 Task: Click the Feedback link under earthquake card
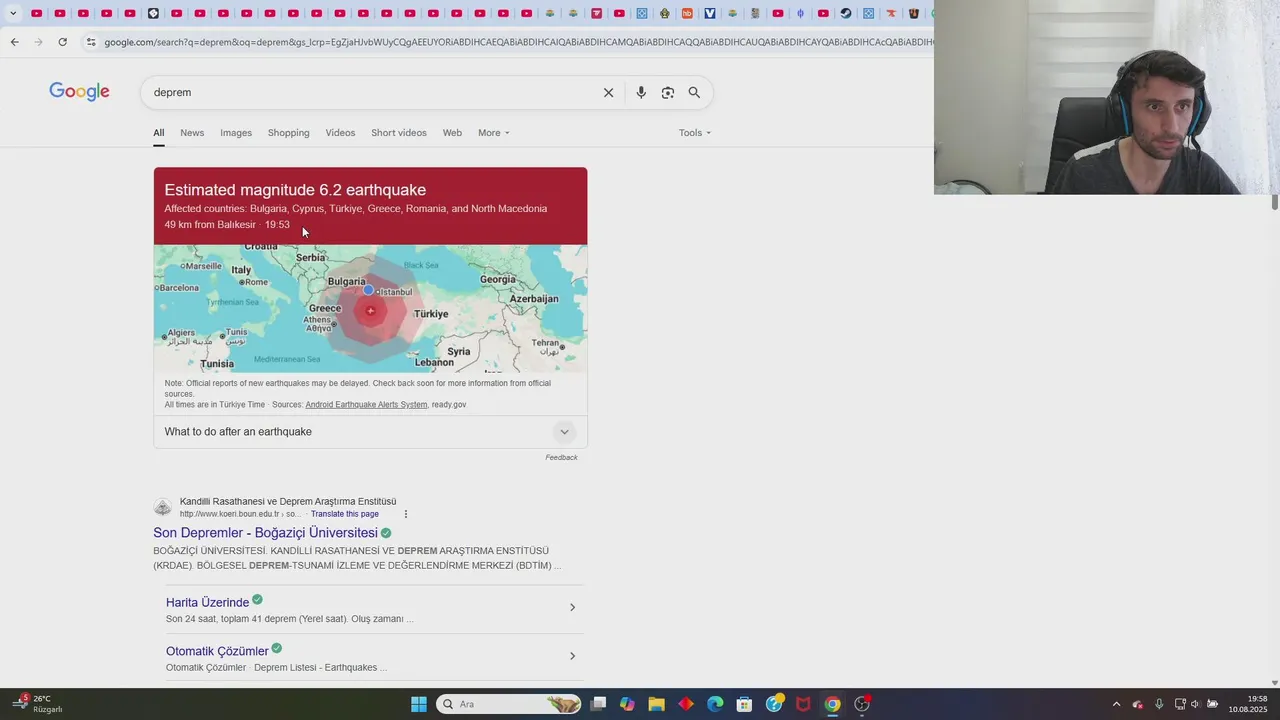click(x=561, y=458)
